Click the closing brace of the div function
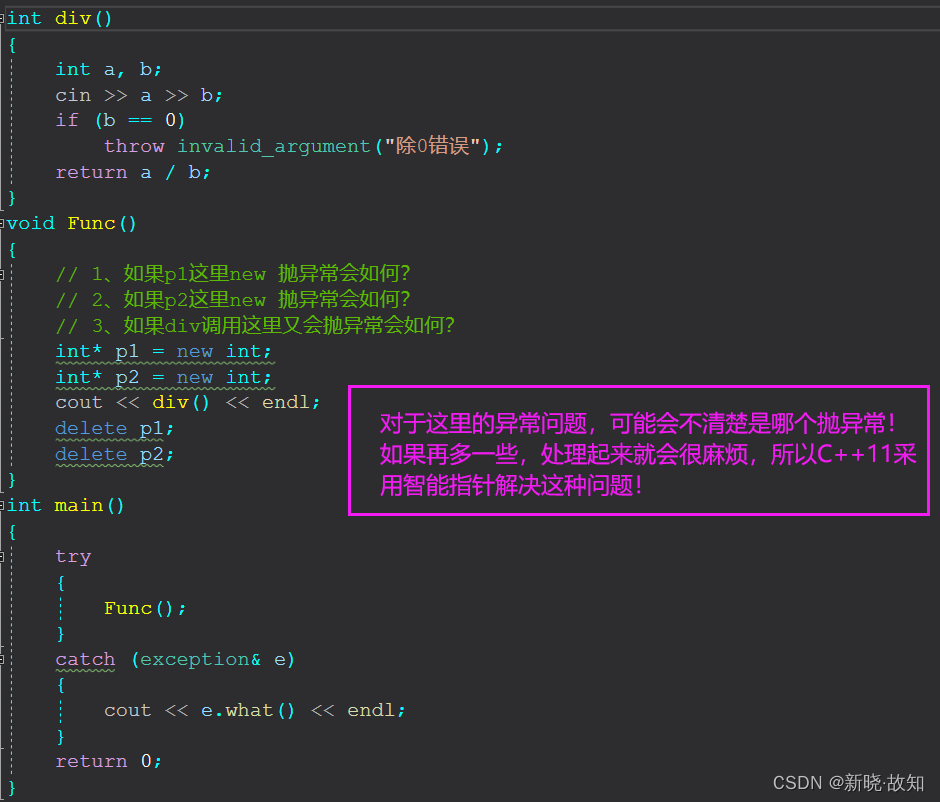This screenshot has width=940, height=802. [12, 197]
